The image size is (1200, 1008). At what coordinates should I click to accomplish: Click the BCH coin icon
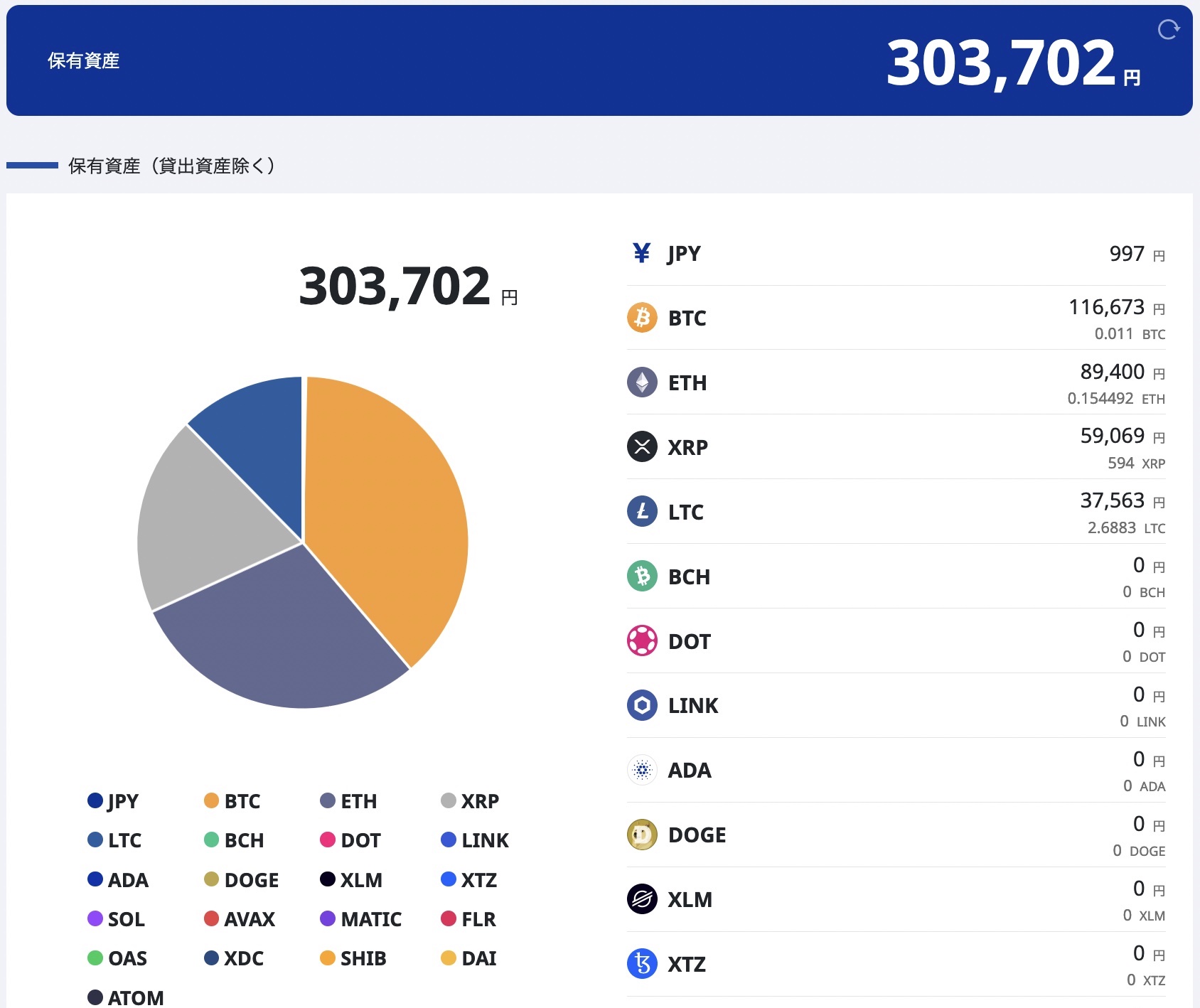coord(642,577)
